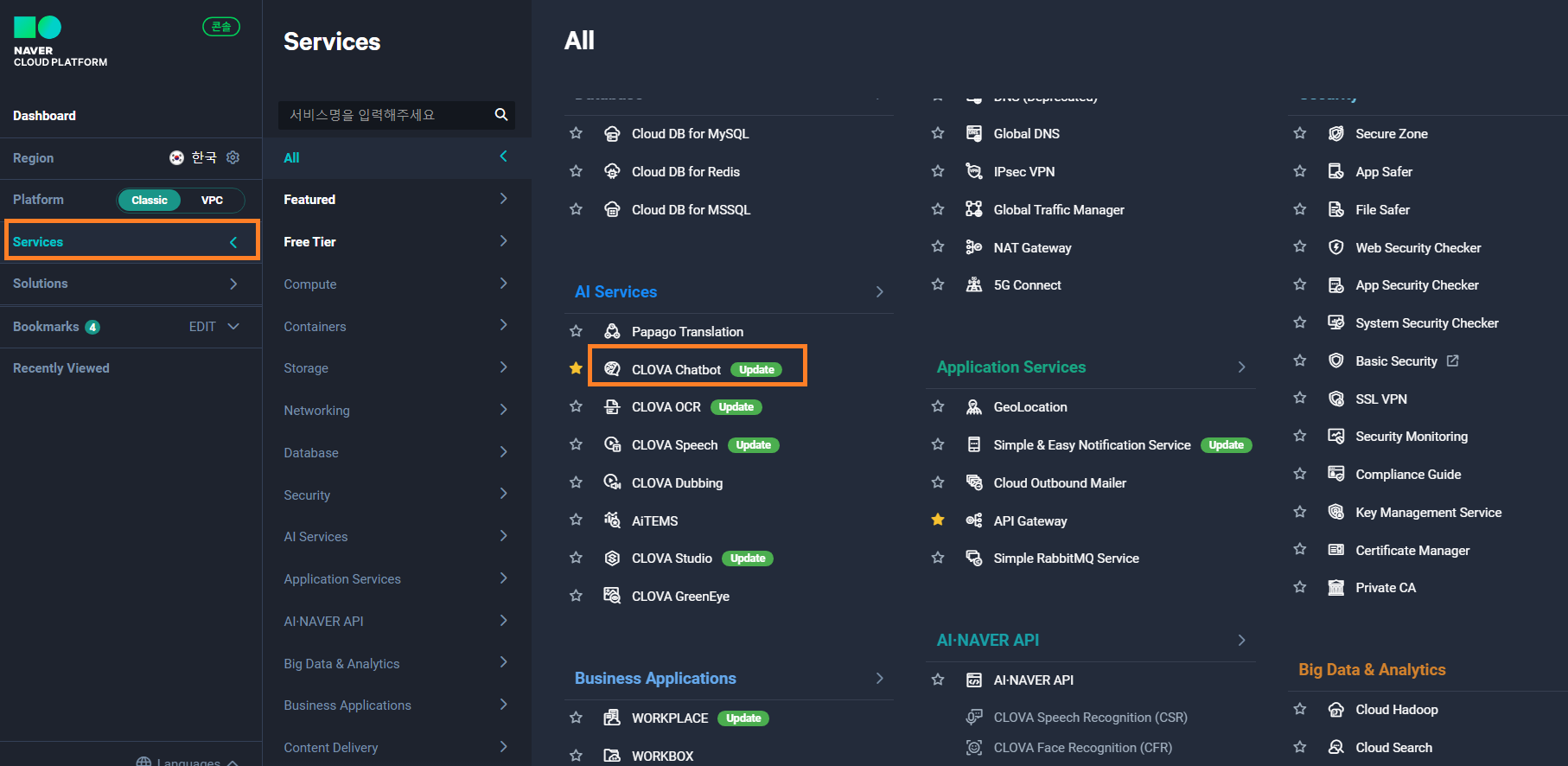Screen dimensions: 1568x766
Task: Bookmark Global DNS with its star
Action: pos(938,133)
